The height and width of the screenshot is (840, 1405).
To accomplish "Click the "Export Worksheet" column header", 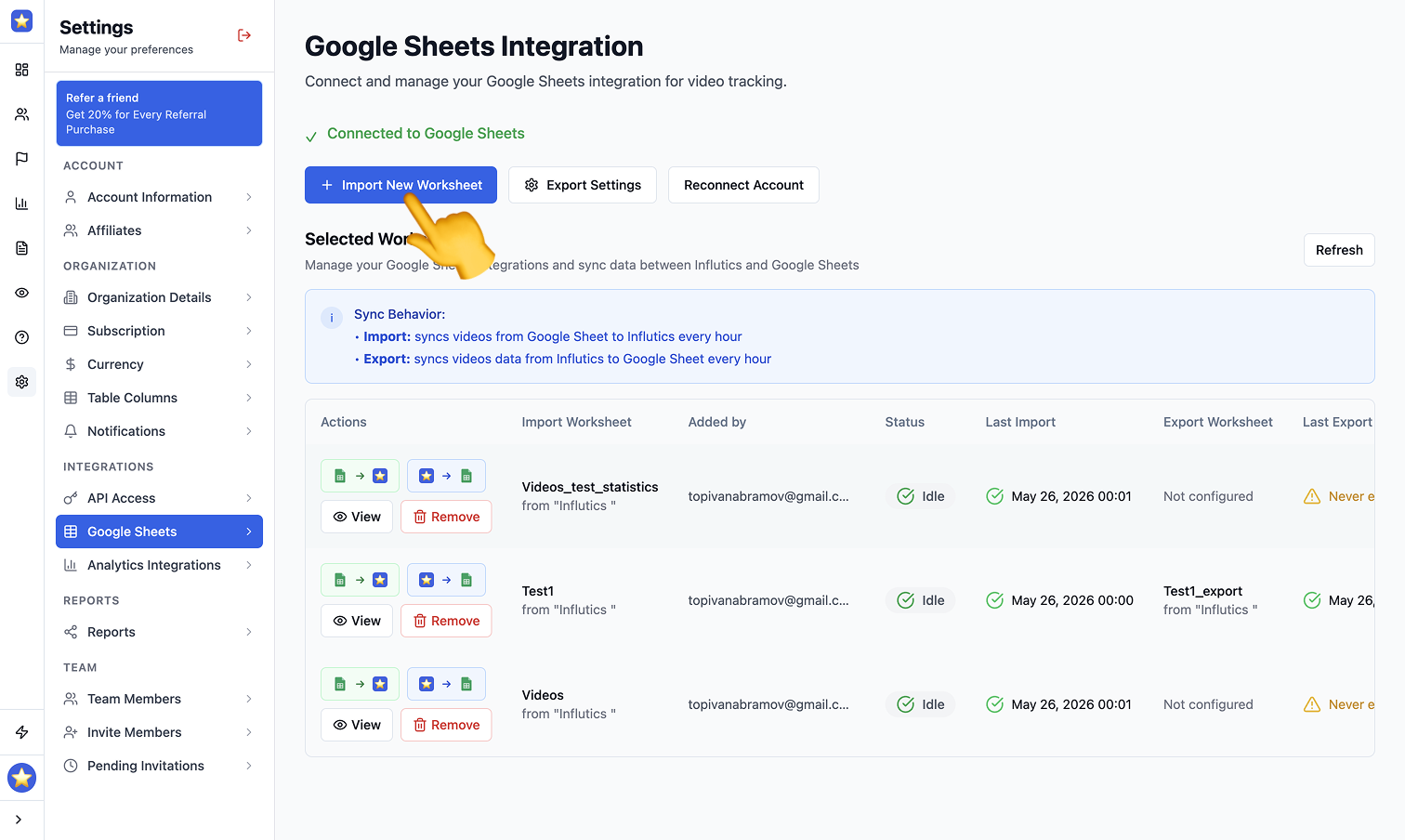I will 1218,422.
